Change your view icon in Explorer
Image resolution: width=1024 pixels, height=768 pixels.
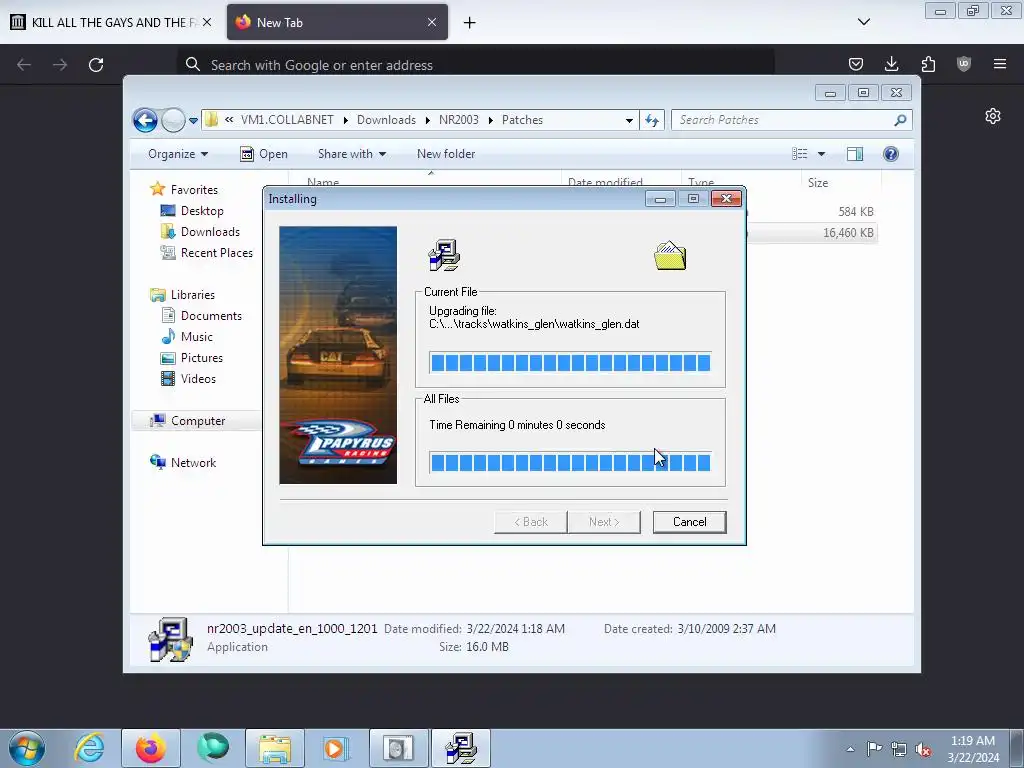click(800, 154)
